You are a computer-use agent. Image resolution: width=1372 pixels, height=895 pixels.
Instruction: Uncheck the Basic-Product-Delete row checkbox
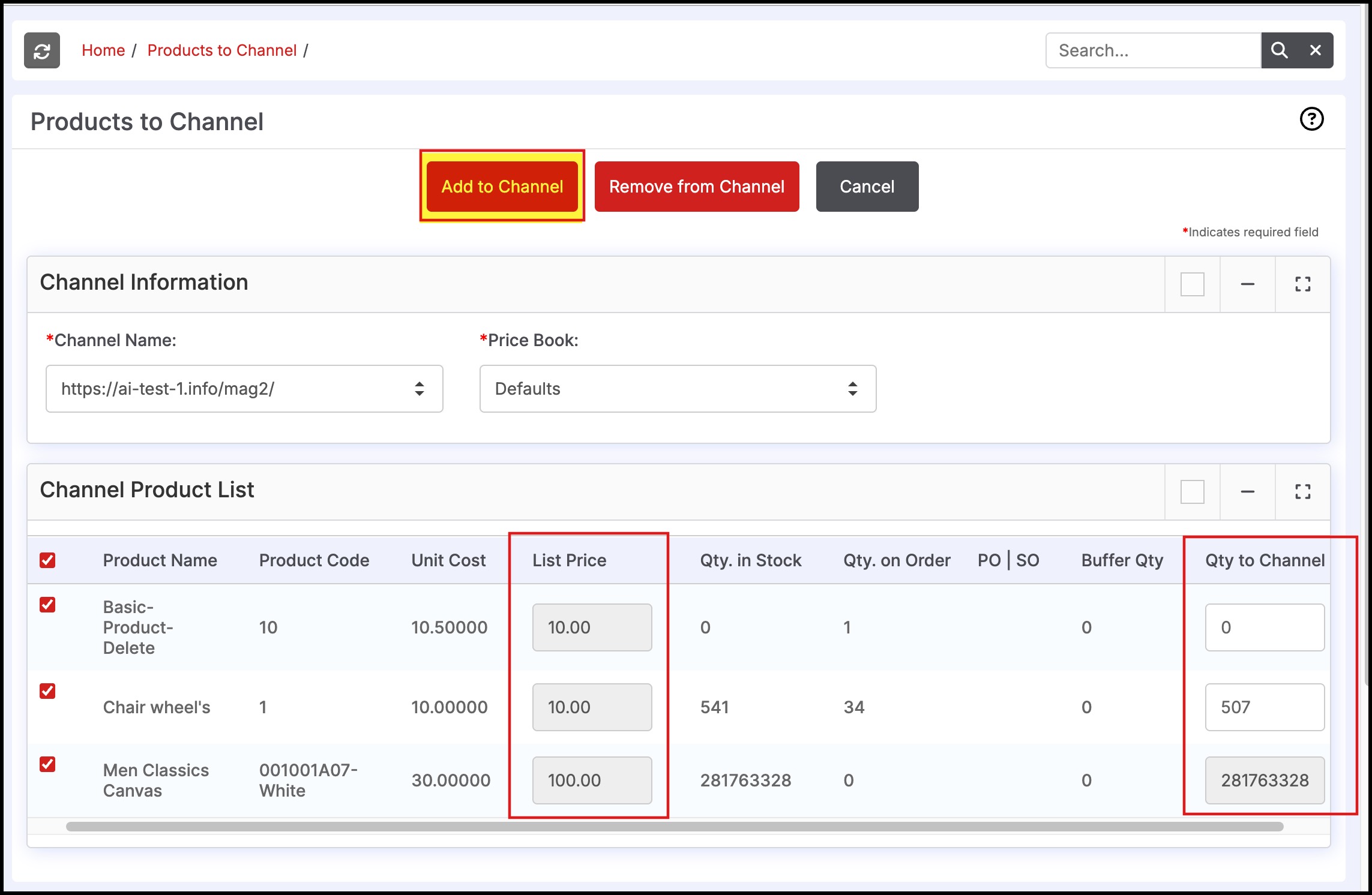coord(47,605)
